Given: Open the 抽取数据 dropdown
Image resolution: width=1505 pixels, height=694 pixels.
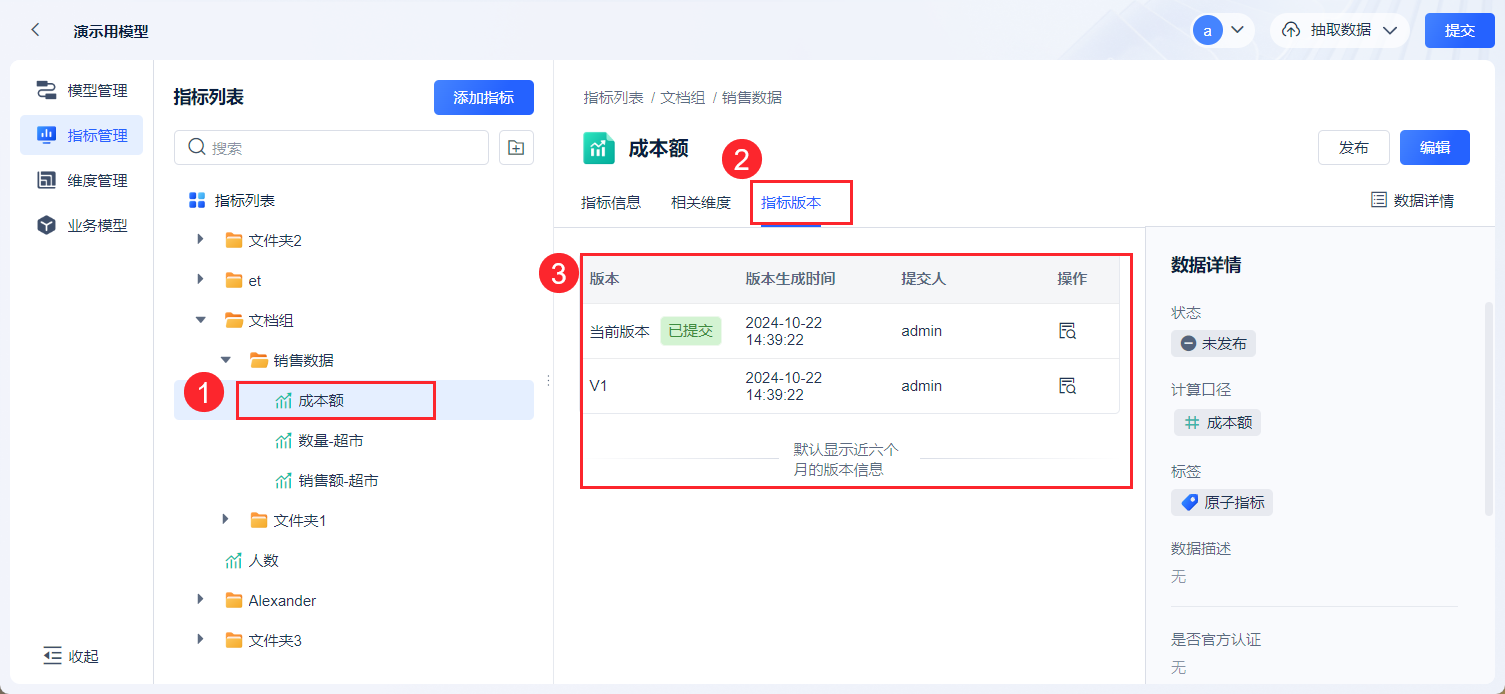Looking at the screenshot, I should 1339,30.
